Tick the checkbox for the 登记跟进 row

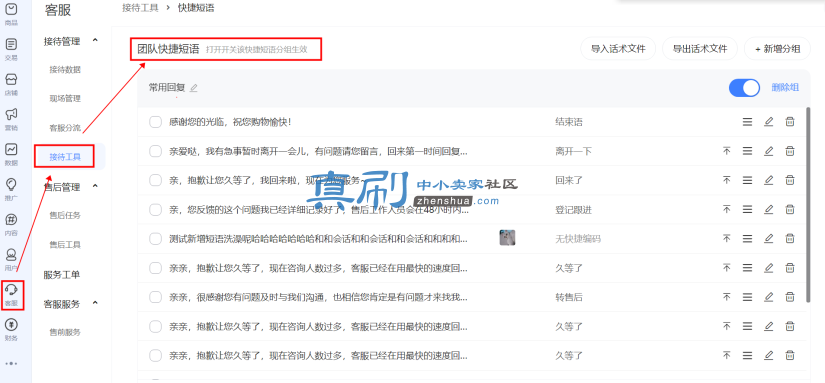tap(155, 209)
